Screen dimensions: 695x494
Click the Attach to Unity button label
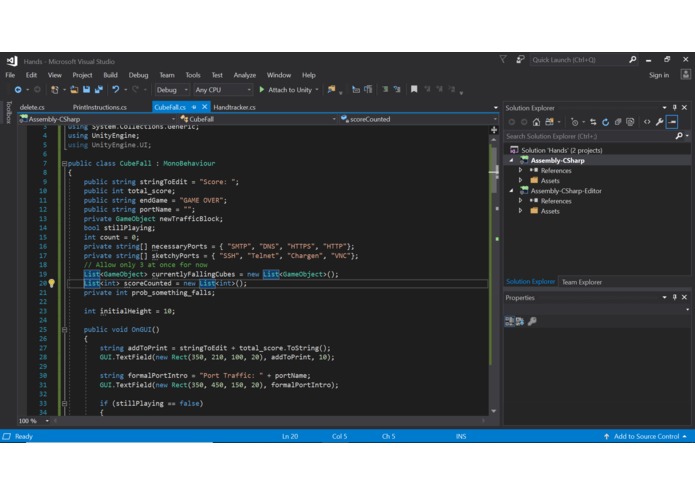(x=290, y=90)
